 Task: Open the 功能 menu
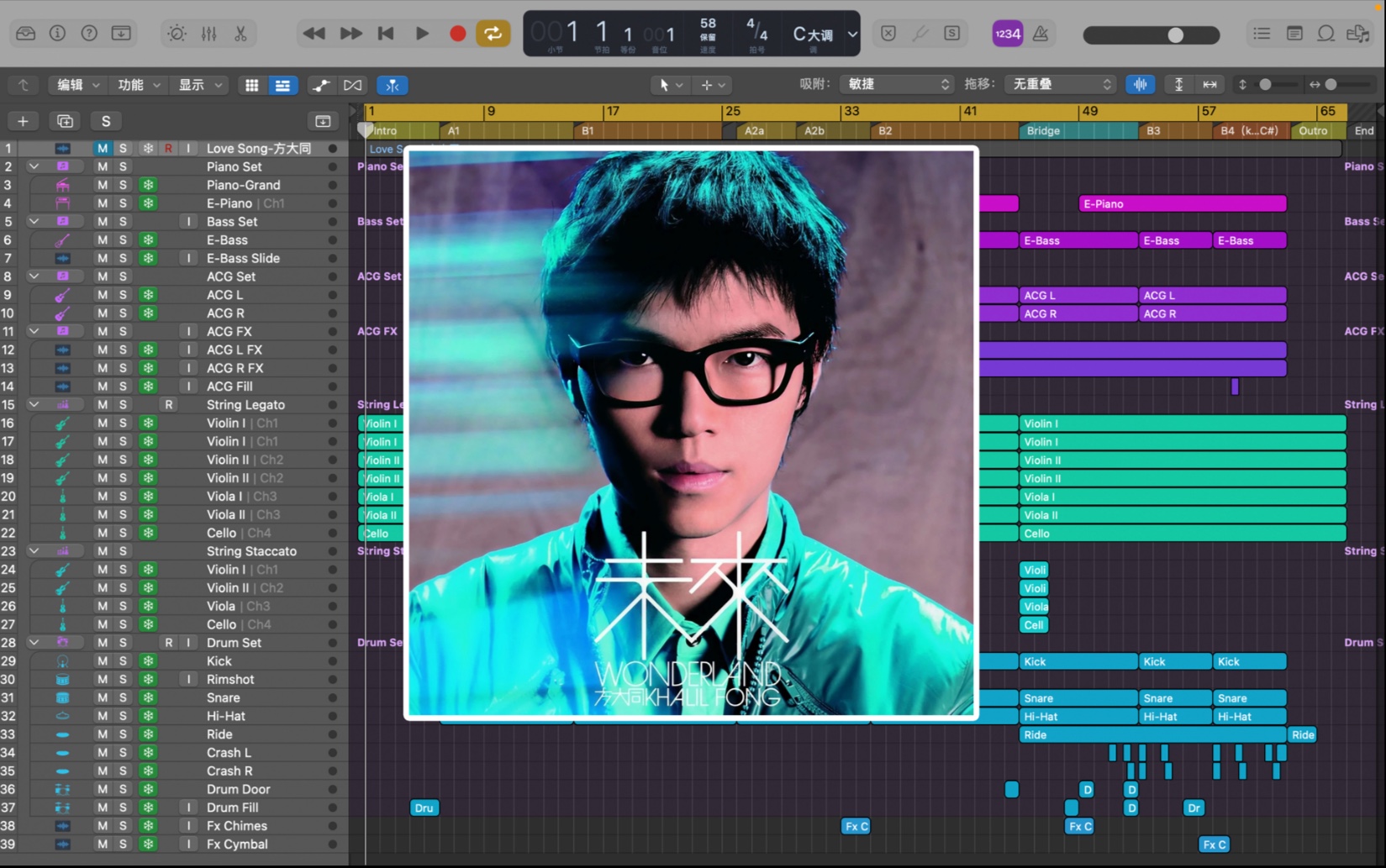pos(138,85)
